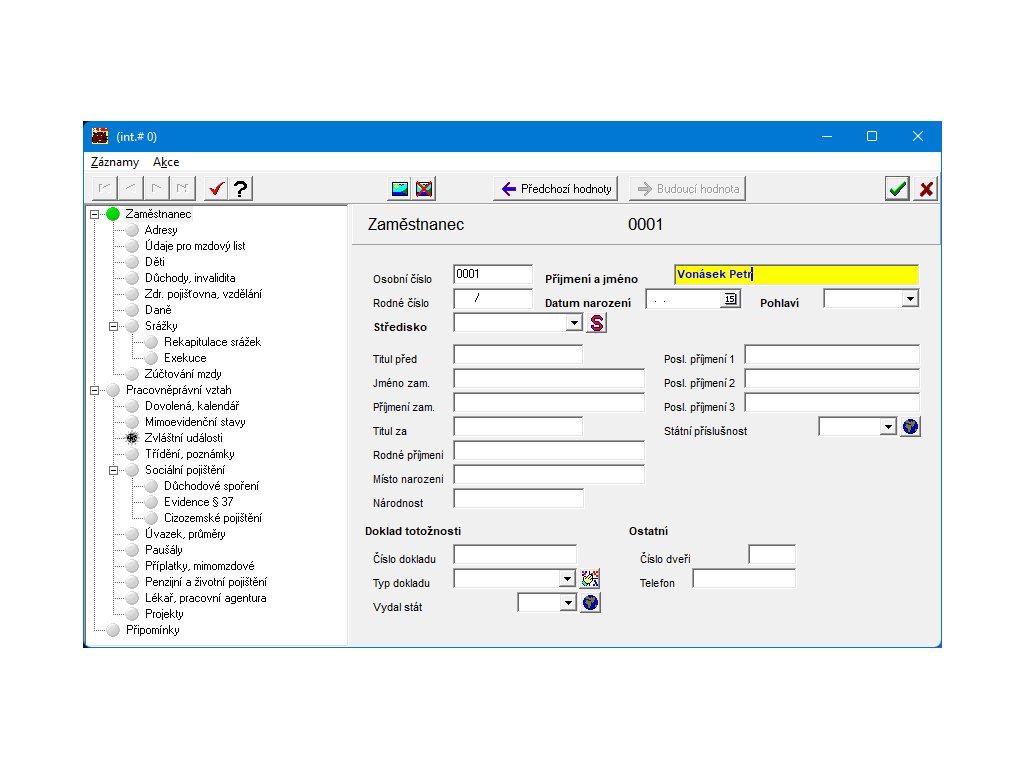The image size is (1024, 768).
Task: Click the red checkmark toolbar icon
Action: (x=215, y=188)
